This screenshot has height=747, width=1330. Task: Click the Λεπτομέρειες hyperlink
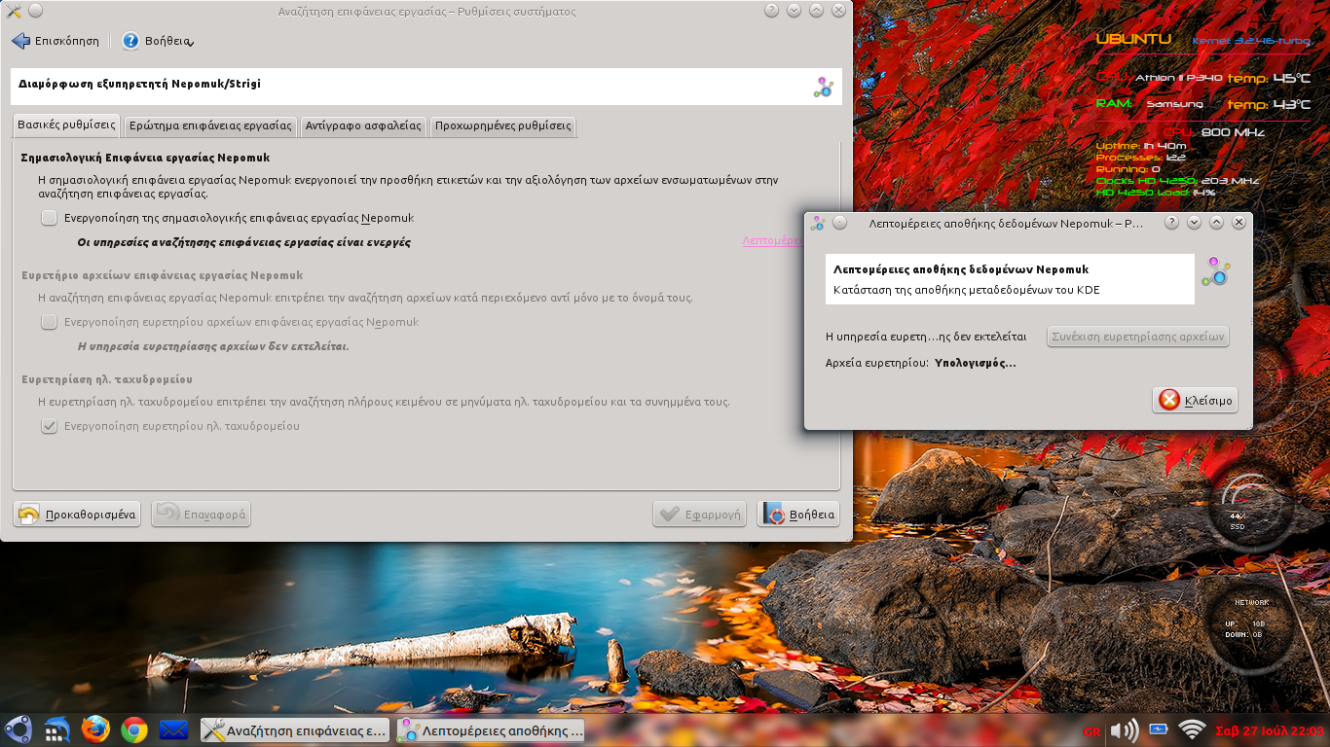772,241
